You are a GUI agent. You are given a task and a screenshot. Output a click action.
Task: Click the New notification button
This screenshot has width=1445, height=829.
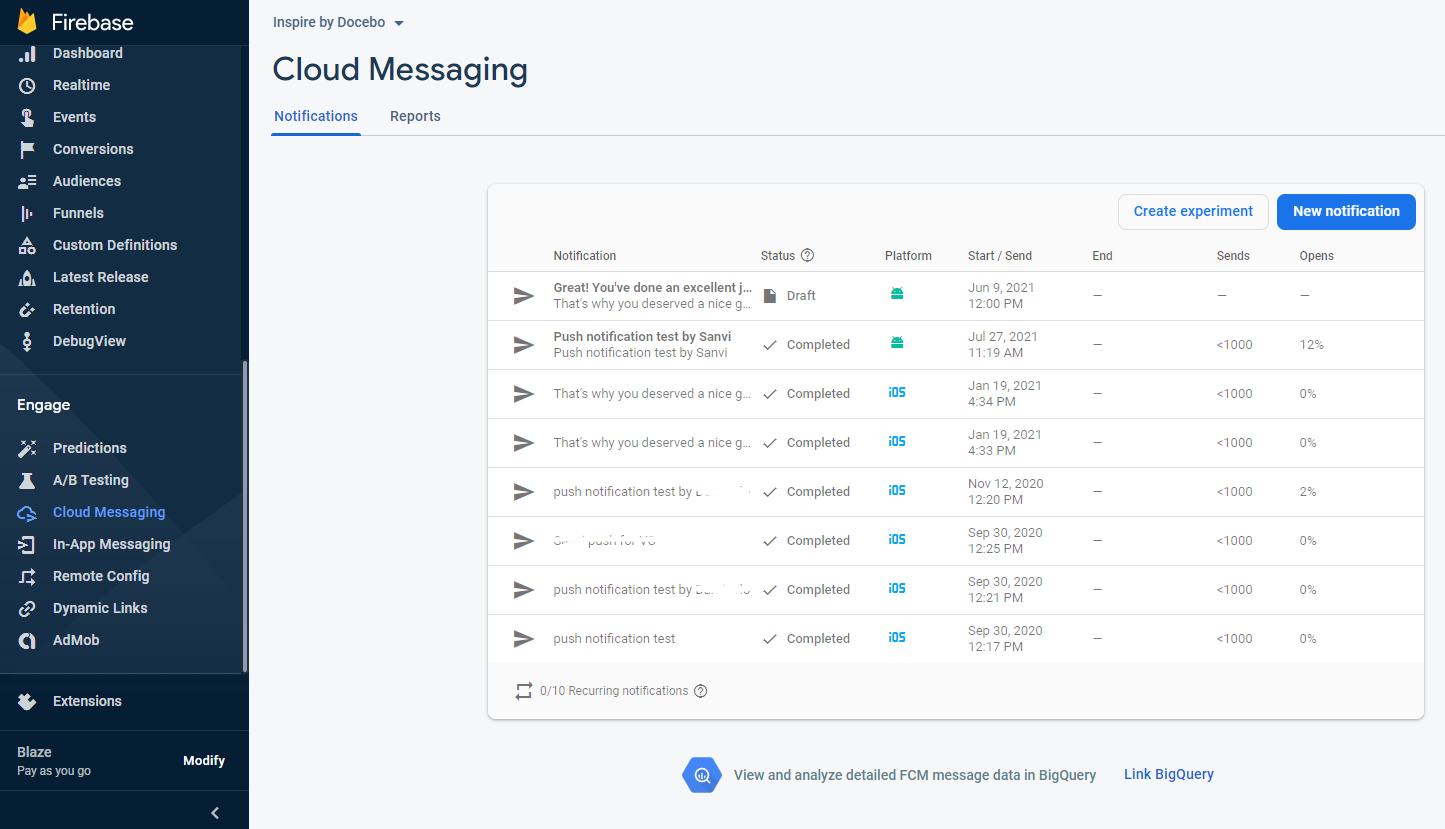(1346, 211)
